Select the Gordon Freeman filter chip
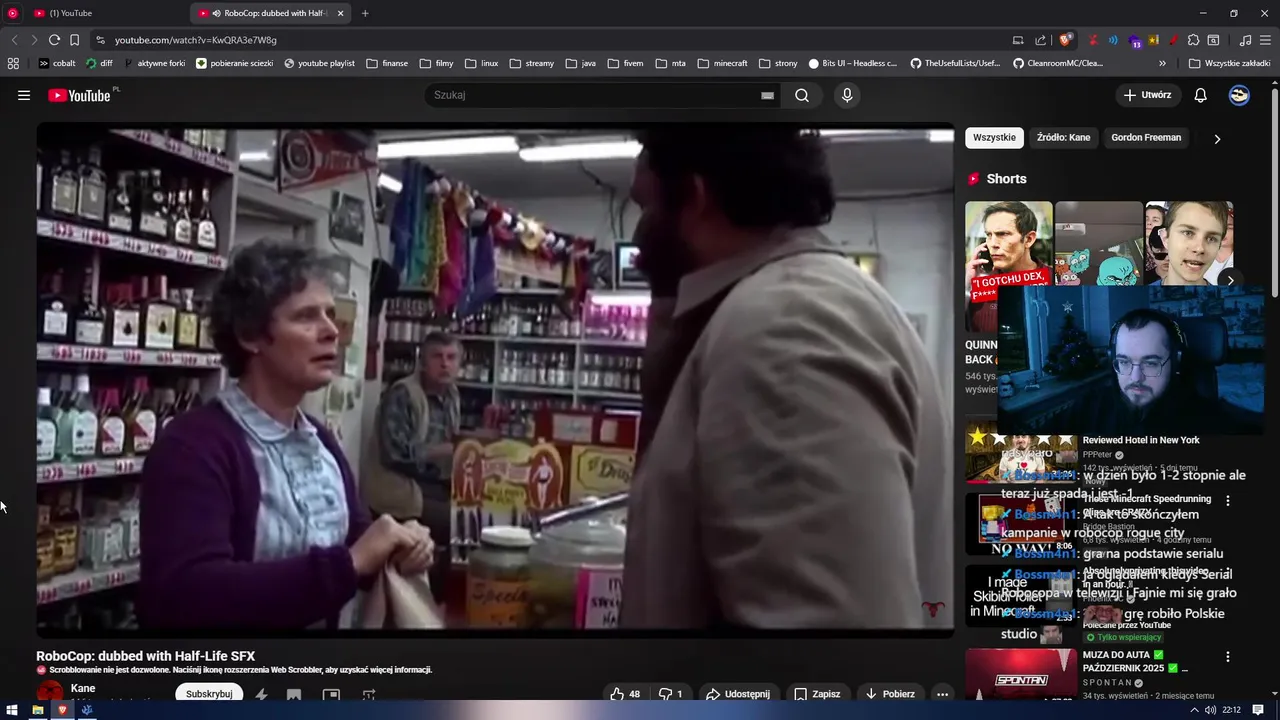1280x720 pixels. click(x=1146, y=138)
